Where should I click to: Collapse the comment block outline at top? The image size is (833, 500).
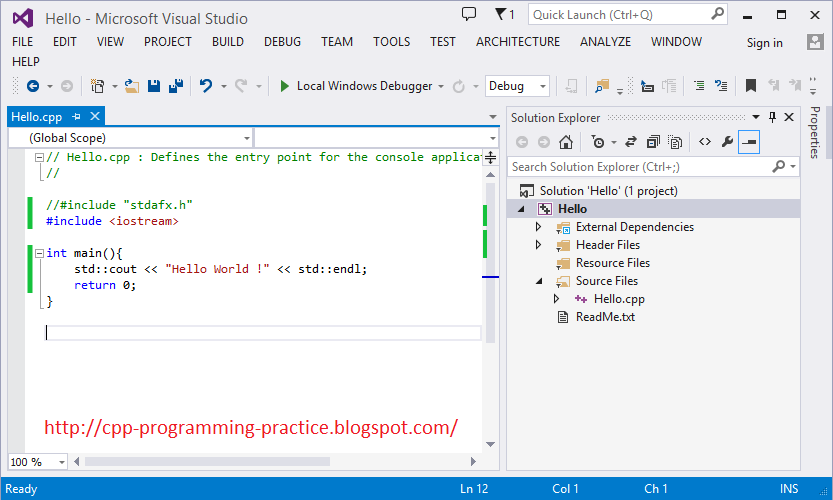[x=39, y=157]
